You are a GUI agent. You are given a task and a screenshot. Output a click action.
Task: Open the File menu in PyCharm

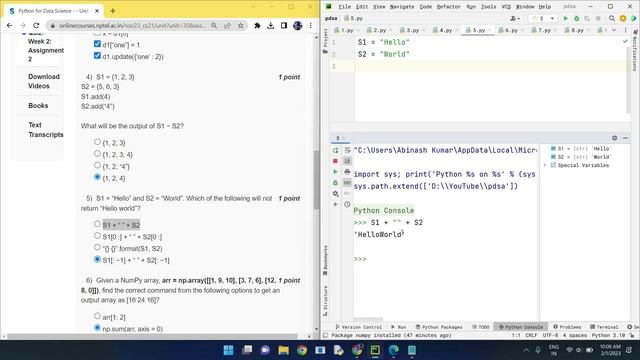coord(344,7)
